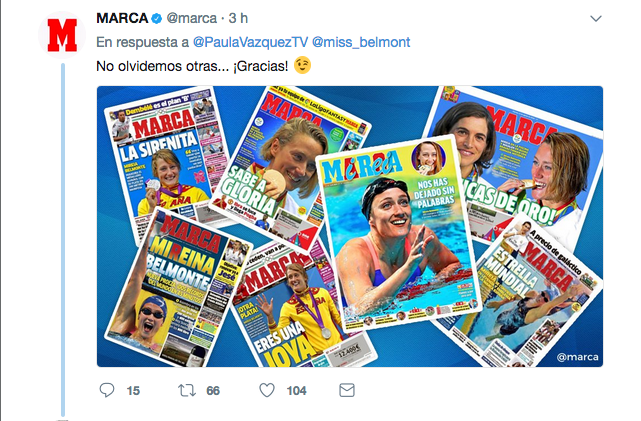Like the tweet with the heart icon
Image resolution: width=641 pixels, height=421 pixels.
coord(267,390)
